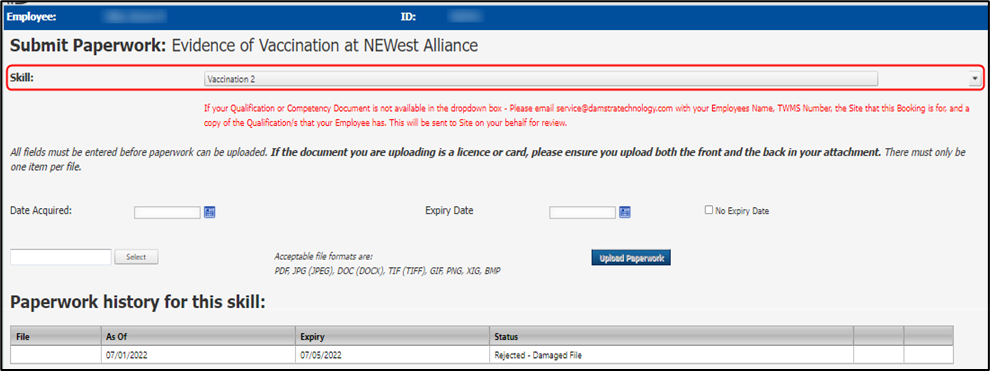This screenshot has height=371, width=990.
Task: Click the Paperwork history for this skill heading
Action: click(x=138, y=303)
